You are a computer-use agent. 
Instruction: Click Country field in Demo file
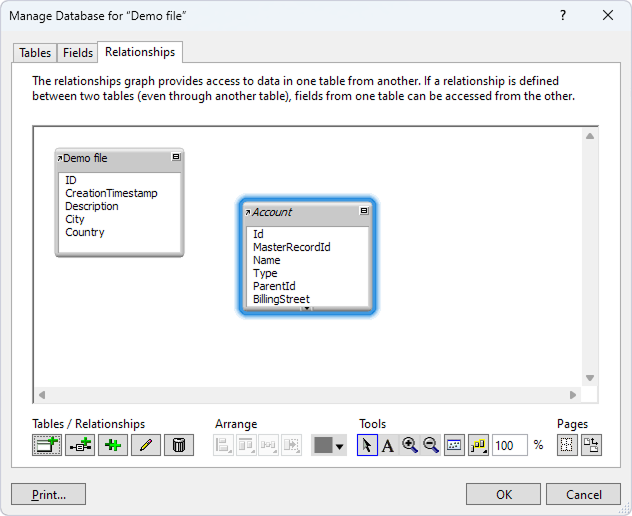pos(85,232)
